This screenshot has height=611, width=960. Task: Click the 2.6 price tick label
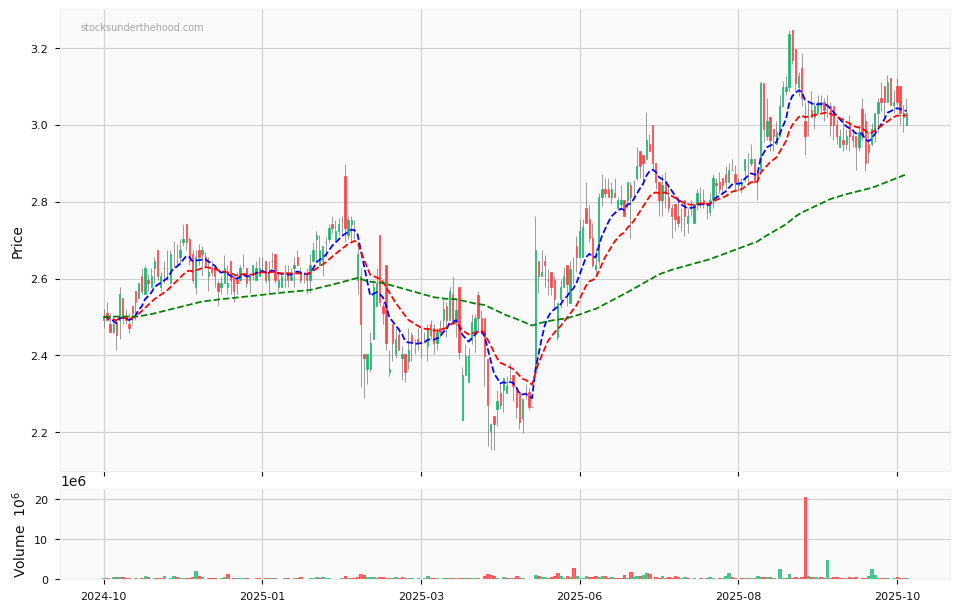(41, 279)
